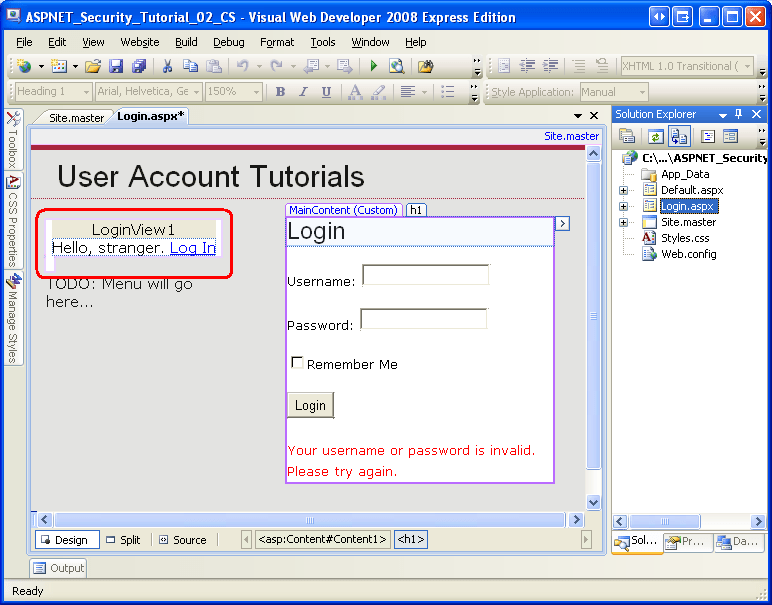Click the New Web Site toolbar icon
Screen dimensions: 772x605
(24, 66)
